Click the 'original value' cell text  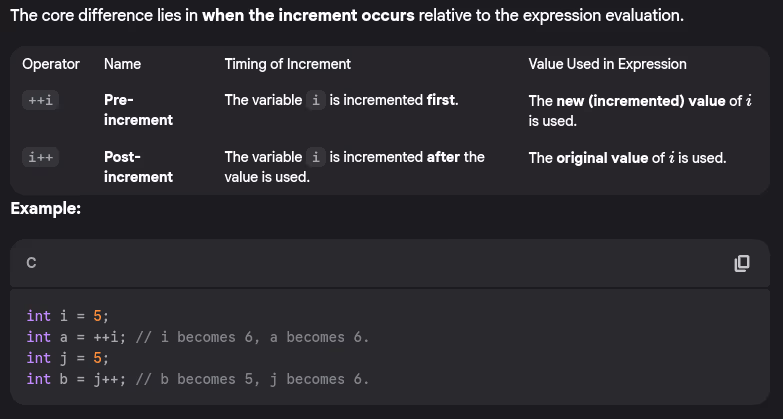(x=627, y=158)
